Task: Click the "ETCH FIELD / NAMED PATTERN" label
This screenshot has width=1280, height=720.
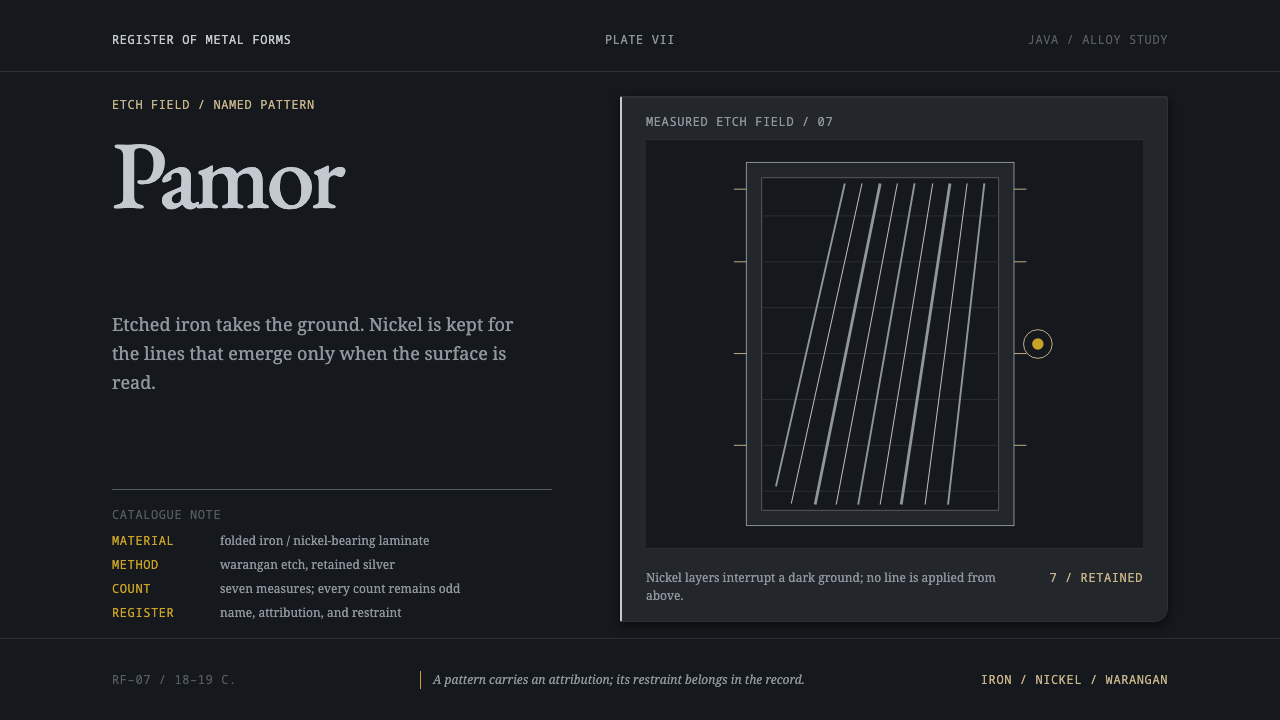Action: point(213,105)
